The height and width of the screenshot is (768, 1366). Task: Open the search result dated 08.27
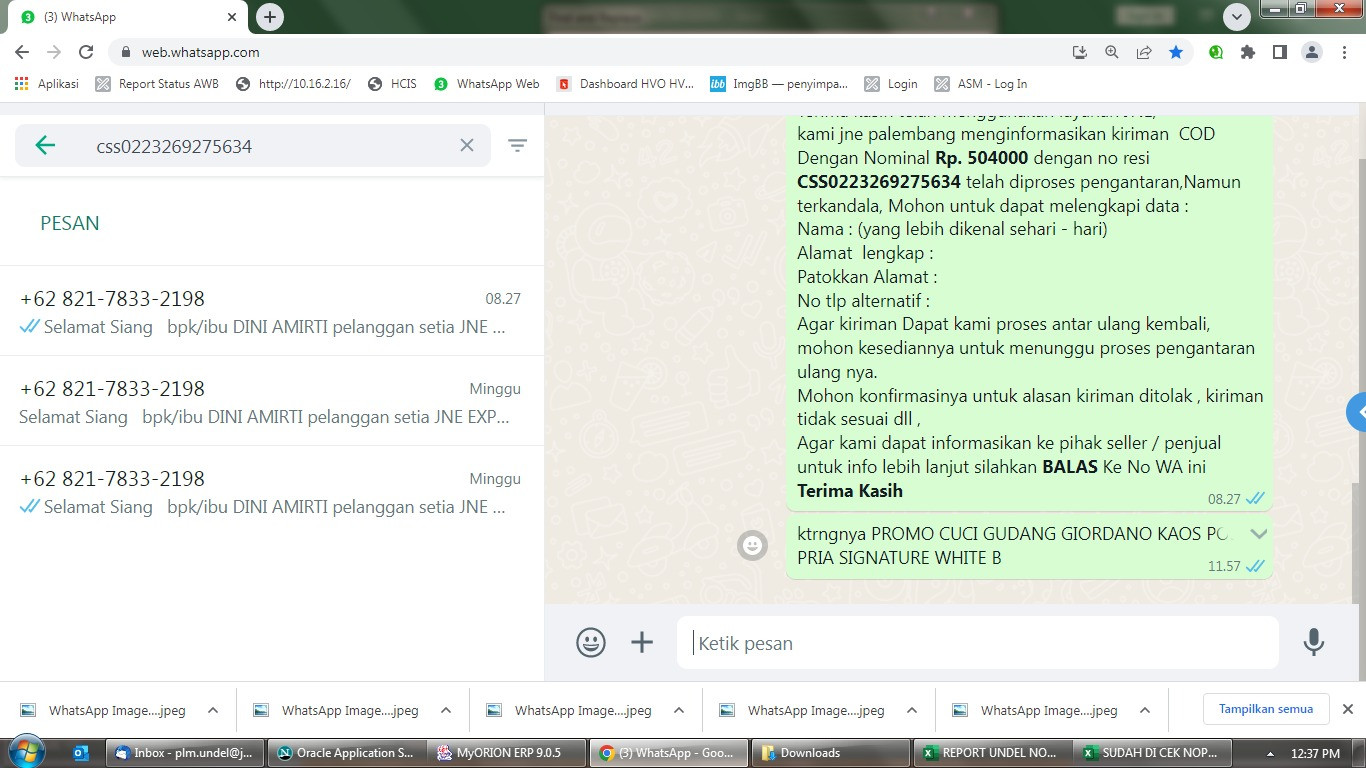pyautogui.click(x=272, y=312)
